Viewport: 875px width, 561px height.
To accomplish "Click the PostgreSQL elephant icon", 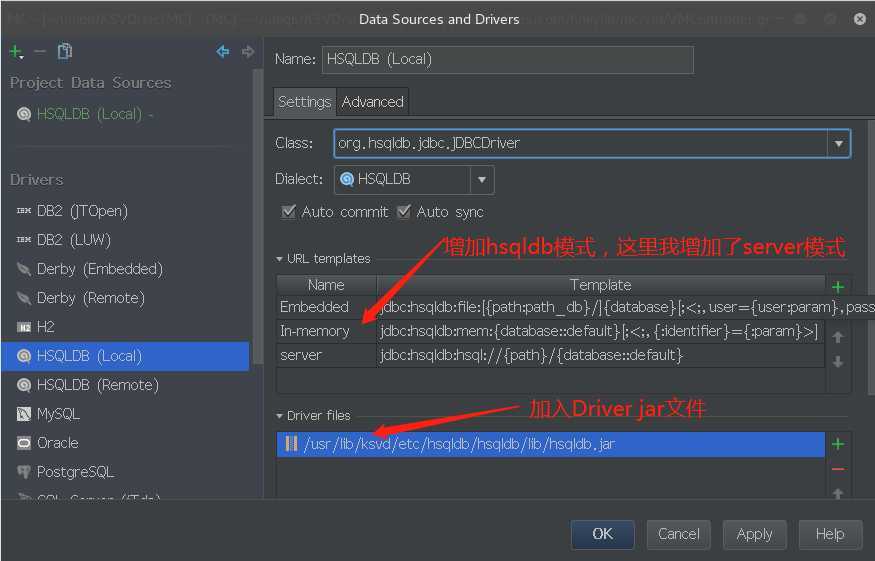I will (23, 472).
